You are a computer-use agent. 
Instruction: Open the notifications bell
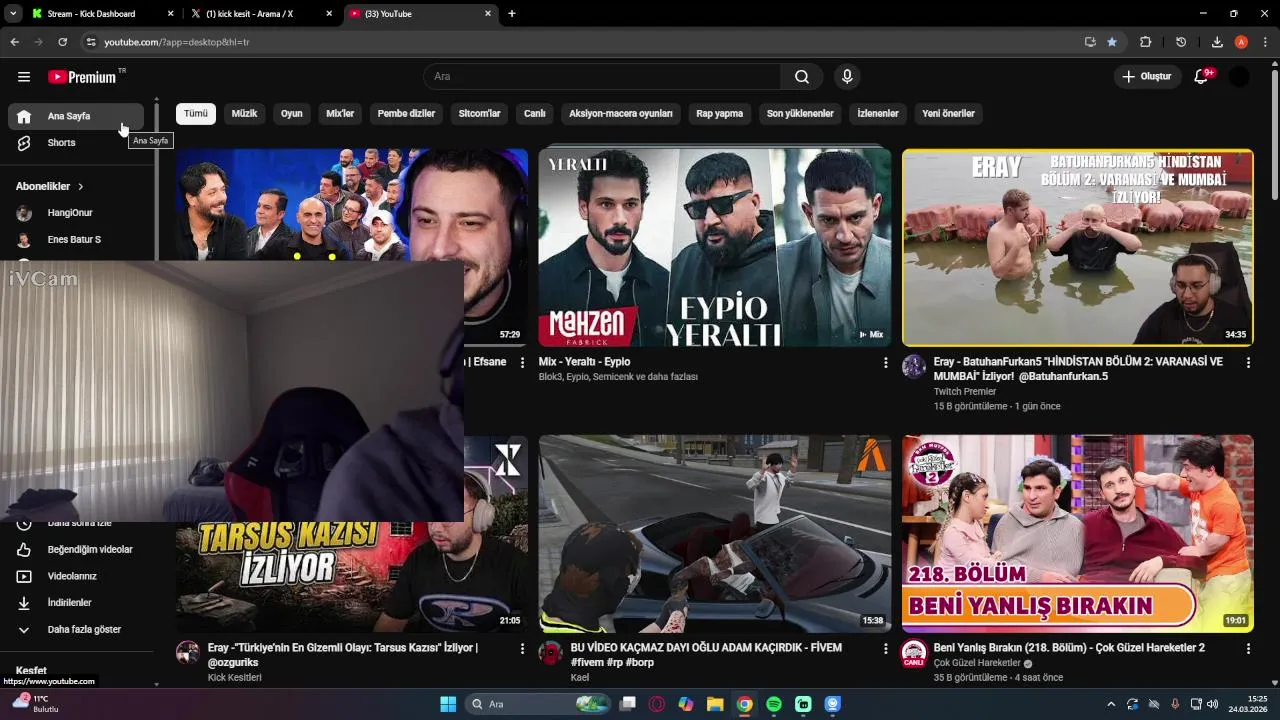pyautogui.click(x=1202, y=77)
